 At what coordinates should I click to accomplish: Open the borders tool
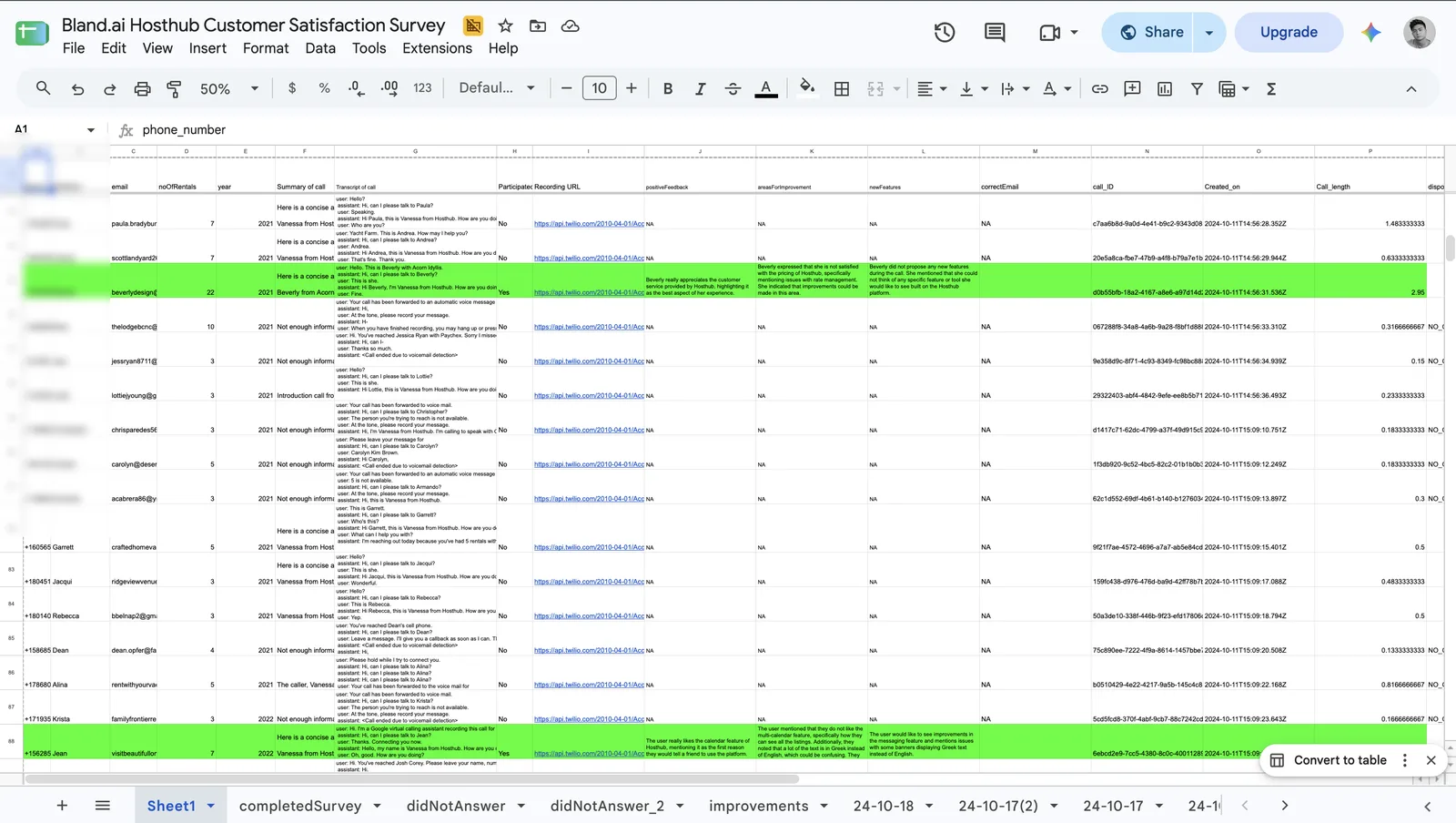click(x=842, y=88)
